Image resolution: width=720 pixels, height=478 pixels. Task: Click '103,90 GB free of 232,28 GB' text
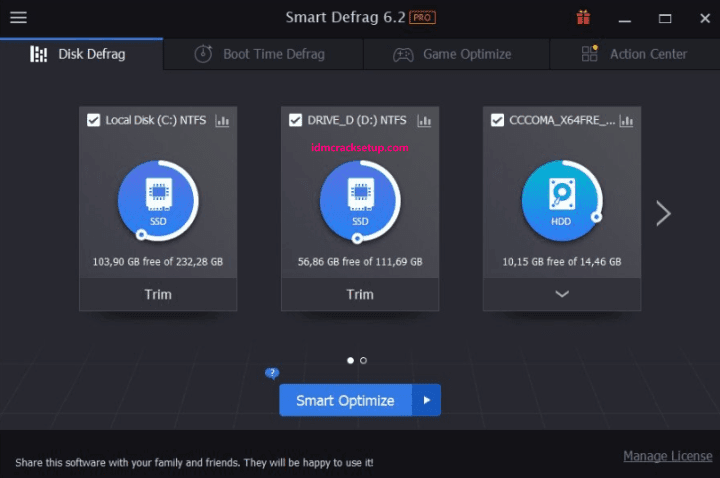pyautogui.click(x=158, y=262)
